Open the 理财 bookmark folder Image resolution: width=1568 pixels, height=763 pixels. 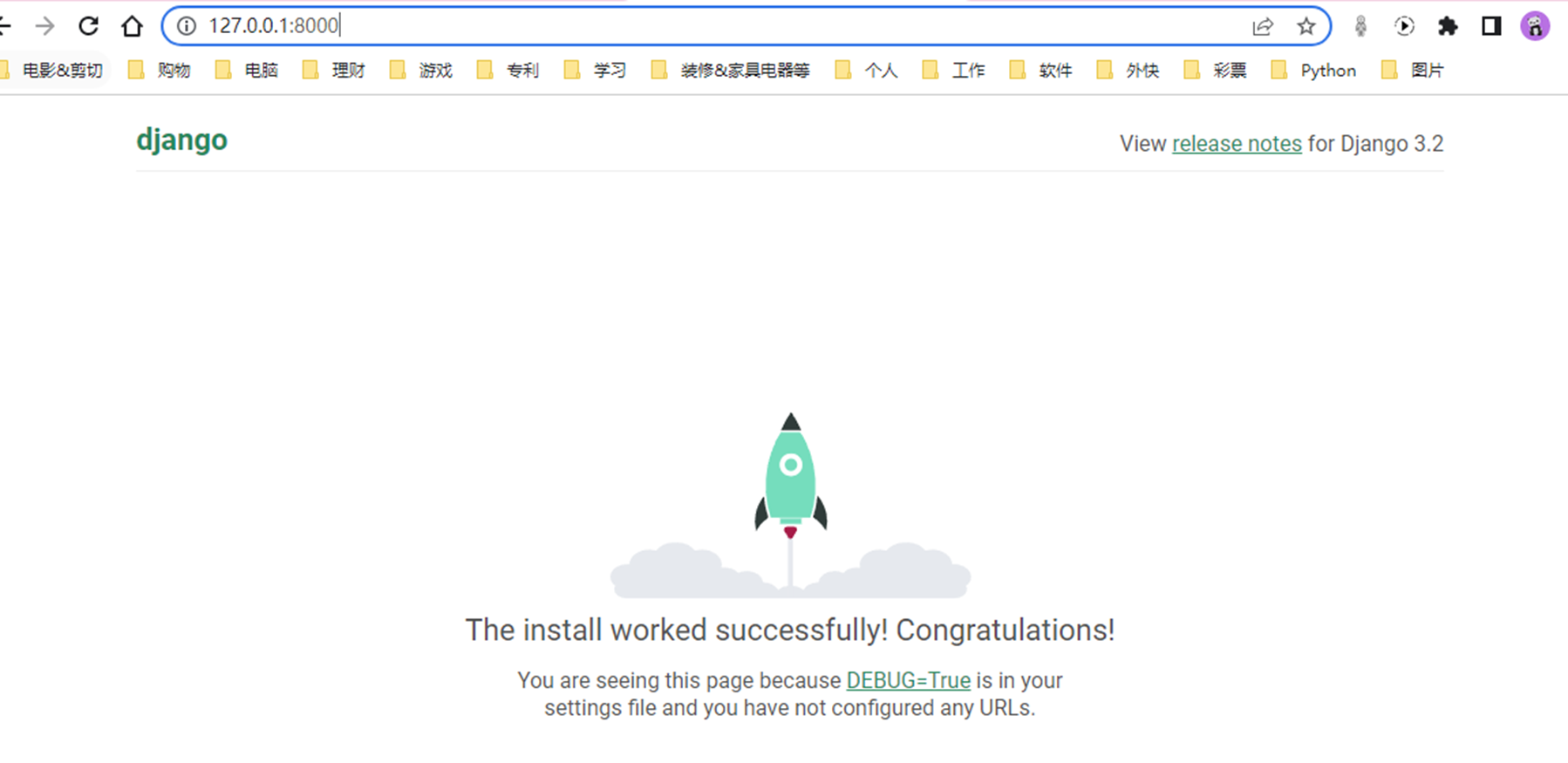[334, 71]
